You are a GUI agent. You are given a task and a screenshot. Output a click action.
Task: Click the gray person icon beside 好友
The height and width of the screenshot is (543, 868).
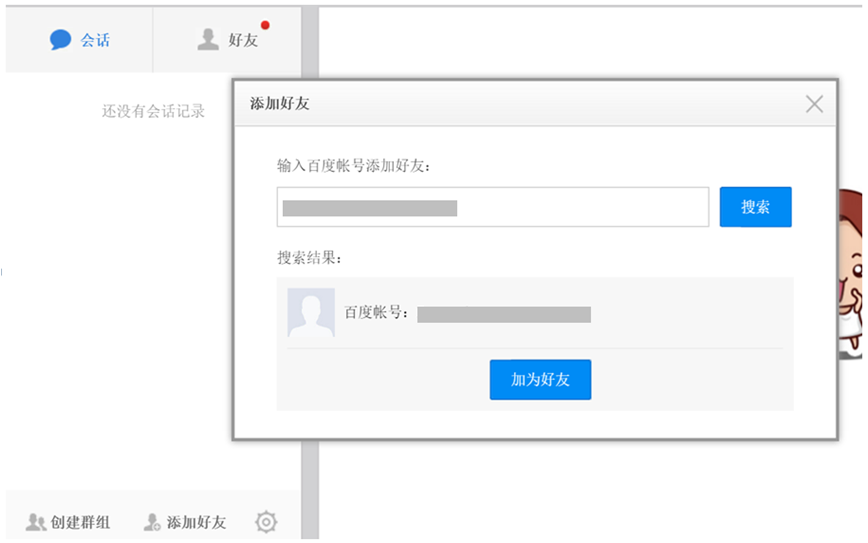pyautogui.click(x=208, y=39)
